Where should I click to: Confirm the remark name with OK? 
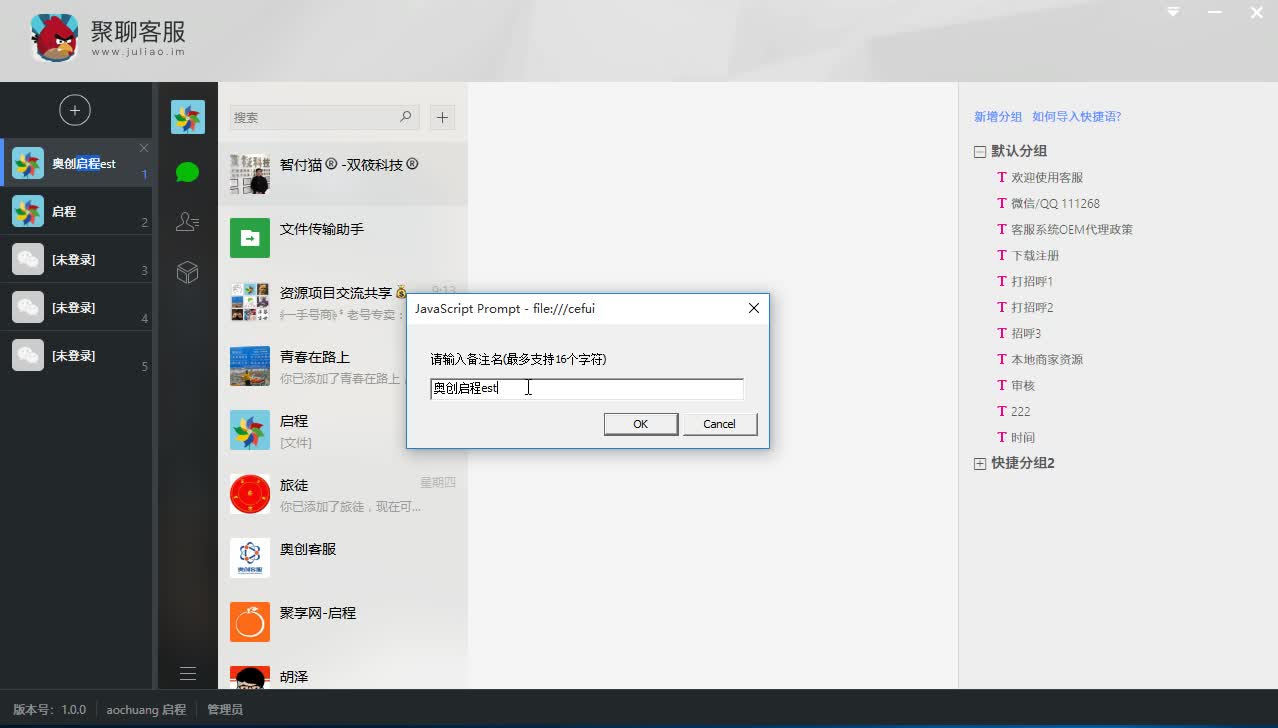click(640, 423)
